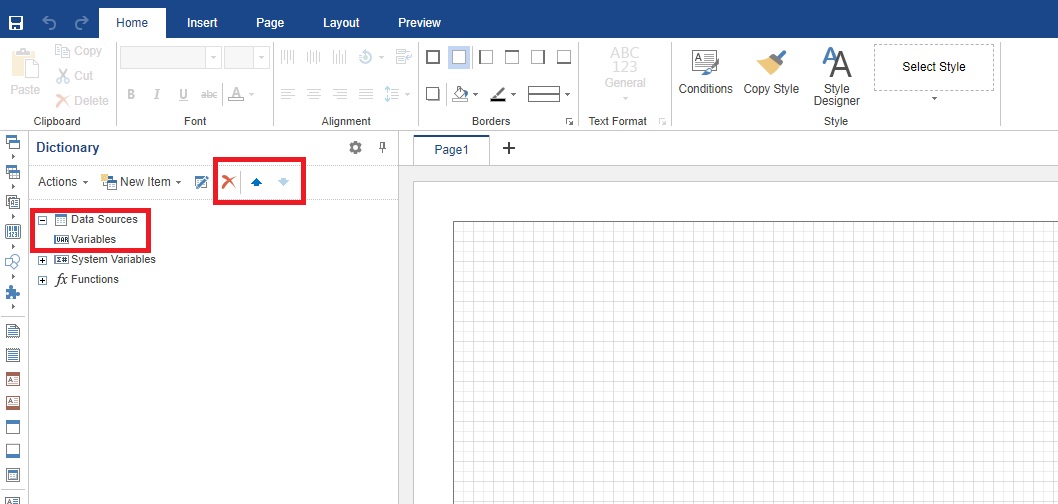Toggle the word wrap icon
The height and width of the screenshot is (504, 1058).
pos(403,57)
